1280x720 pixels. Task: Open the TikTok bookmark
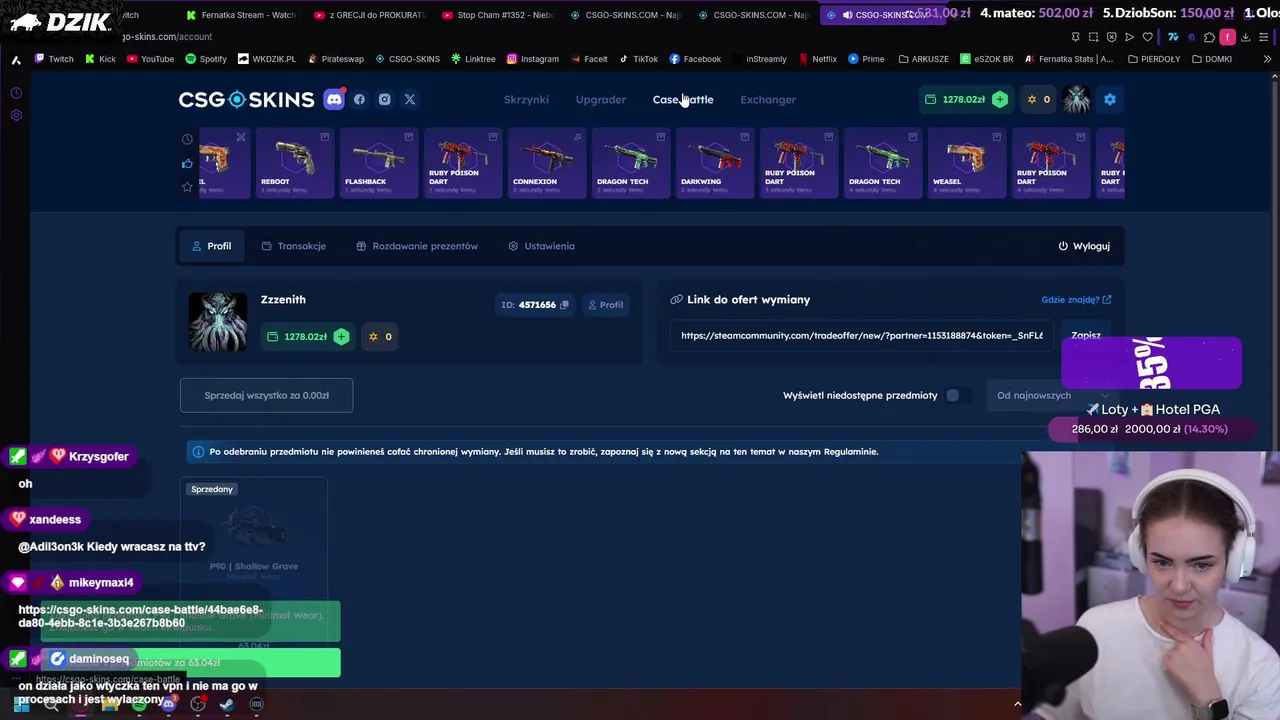(638, 59)
